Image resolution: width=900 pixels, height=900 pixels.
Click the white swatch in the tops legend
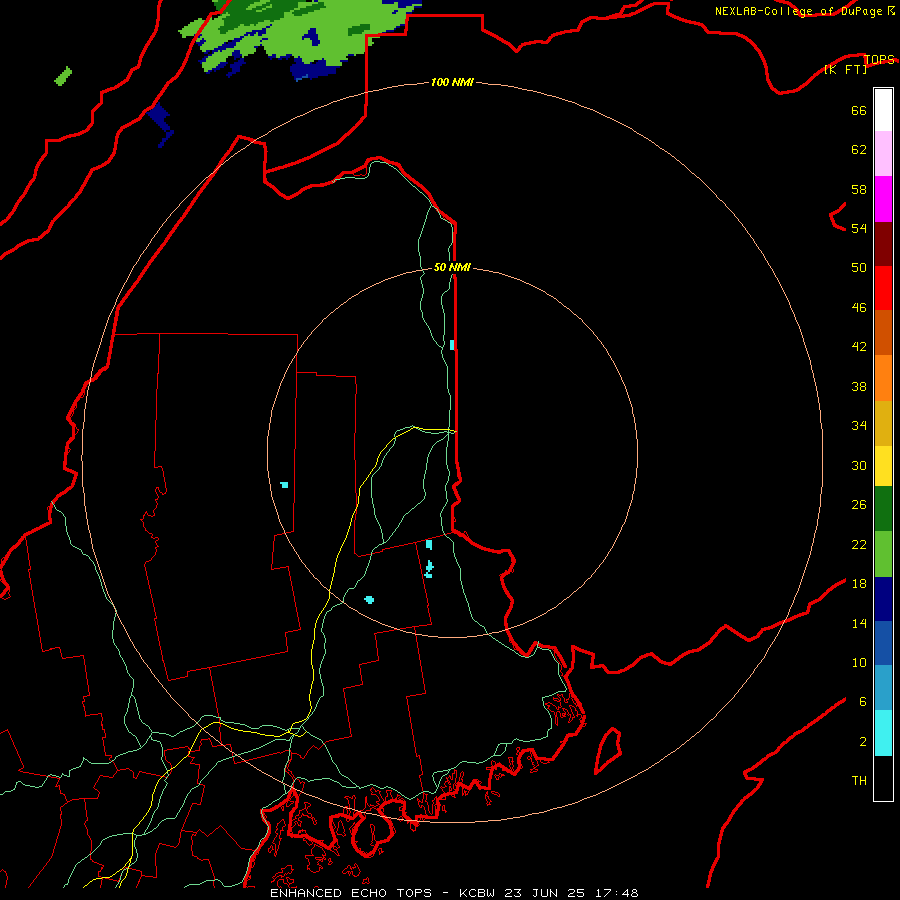[883, 110]
